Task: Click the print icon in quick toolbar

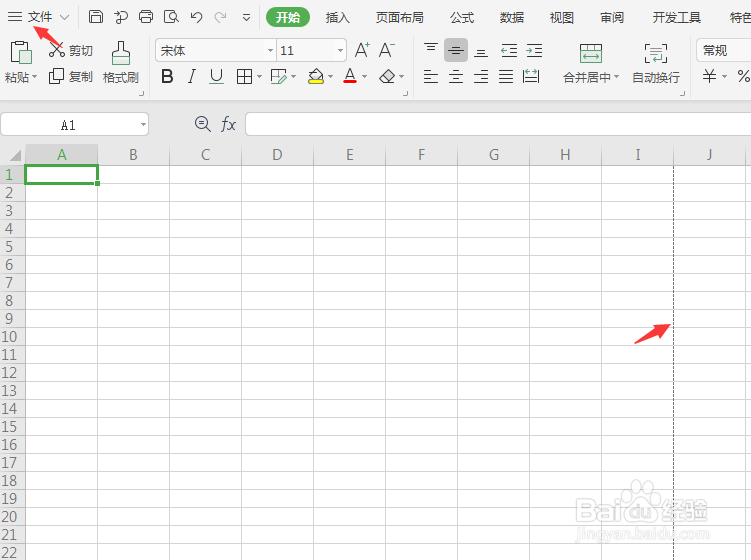Action: 146,17
